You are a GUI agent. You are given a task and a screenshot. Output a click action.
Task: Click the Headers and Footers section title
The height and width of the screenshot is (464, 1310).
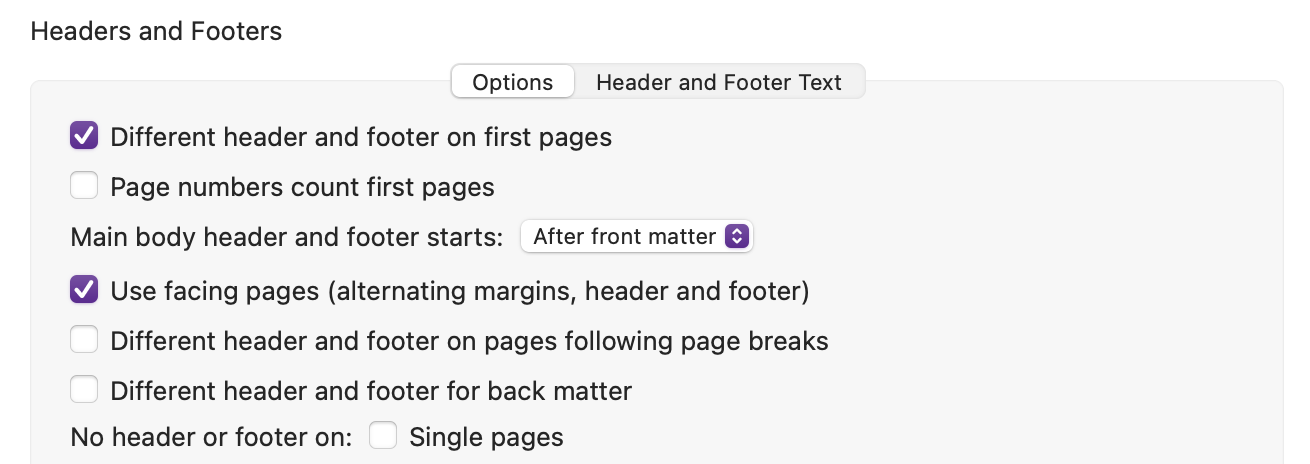coord(156,32)
